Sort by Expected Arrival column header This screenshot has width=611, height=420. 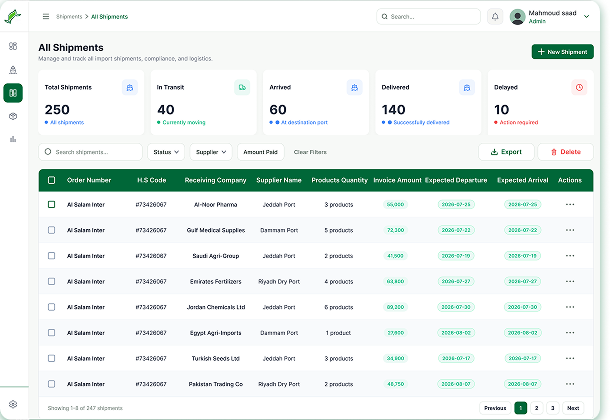[x=523, y=180]
